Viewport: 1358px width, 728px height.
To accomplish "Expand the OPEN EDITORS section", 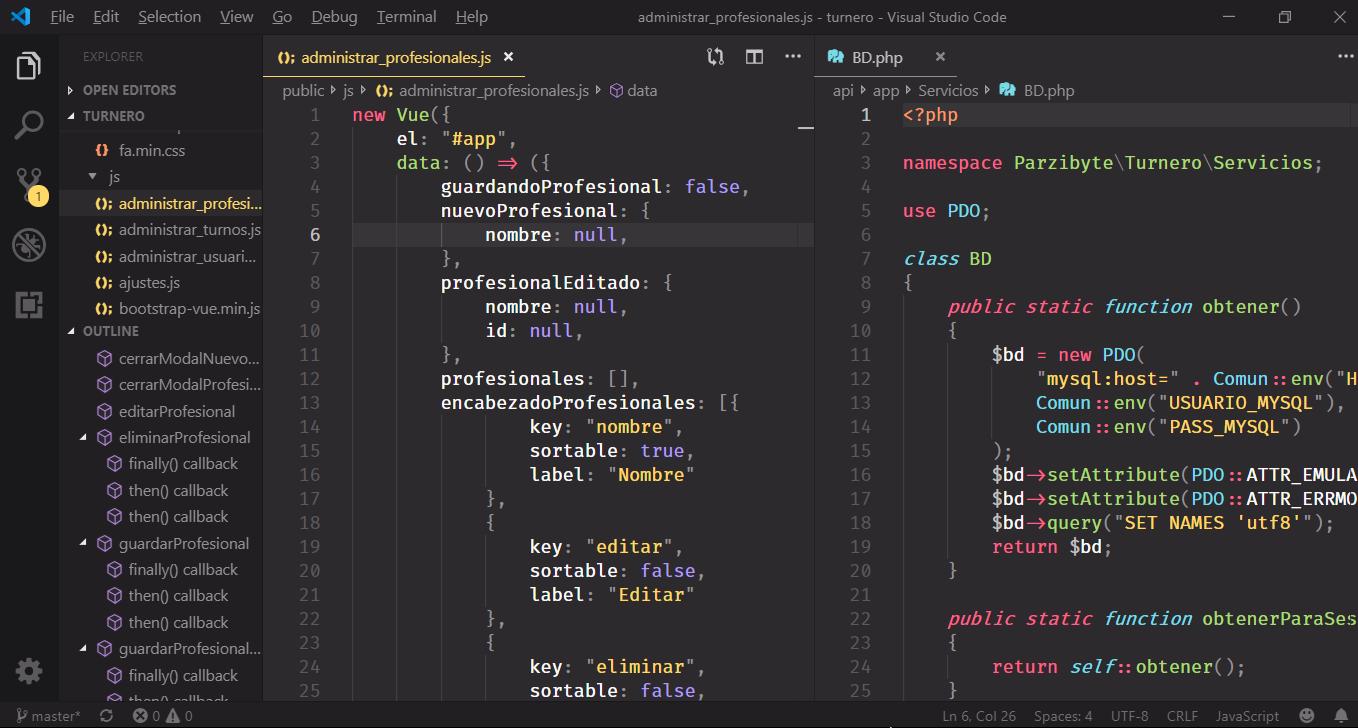I will point(128,90).
